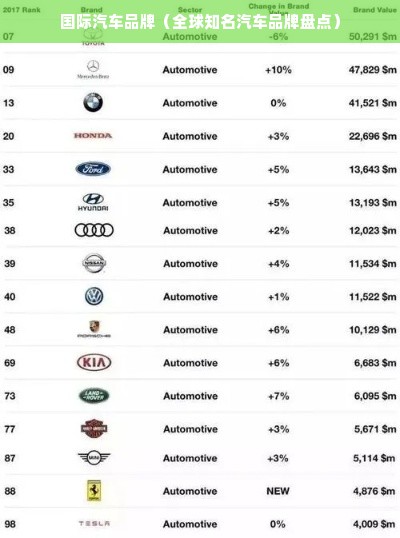The height and width of the screenshot is (538, 400).
Task: Click the 47,829 $m brand value
Action: (x=373, y=70)
